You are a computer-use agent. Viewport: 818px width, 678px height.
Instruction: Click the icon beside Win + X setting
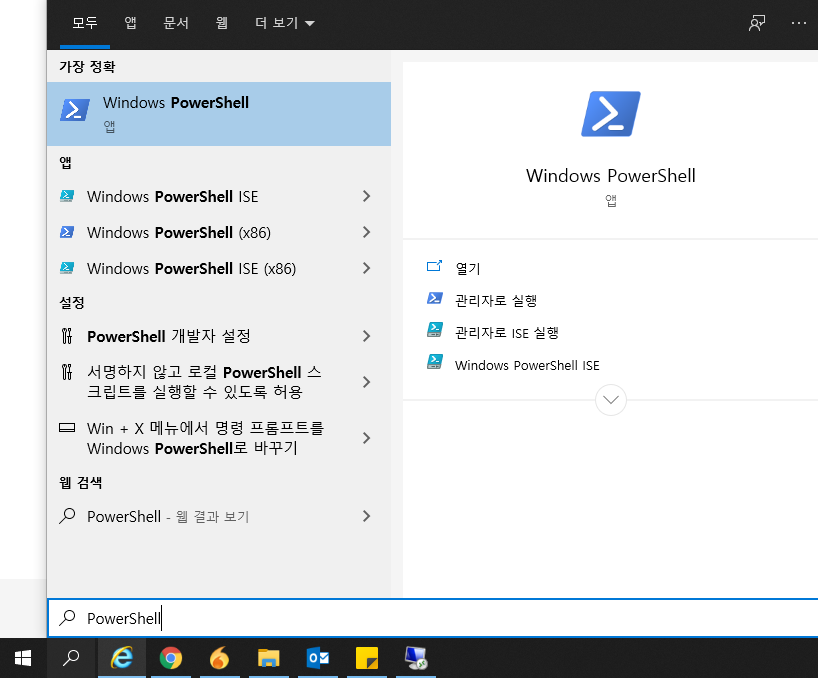pos(67,428)
